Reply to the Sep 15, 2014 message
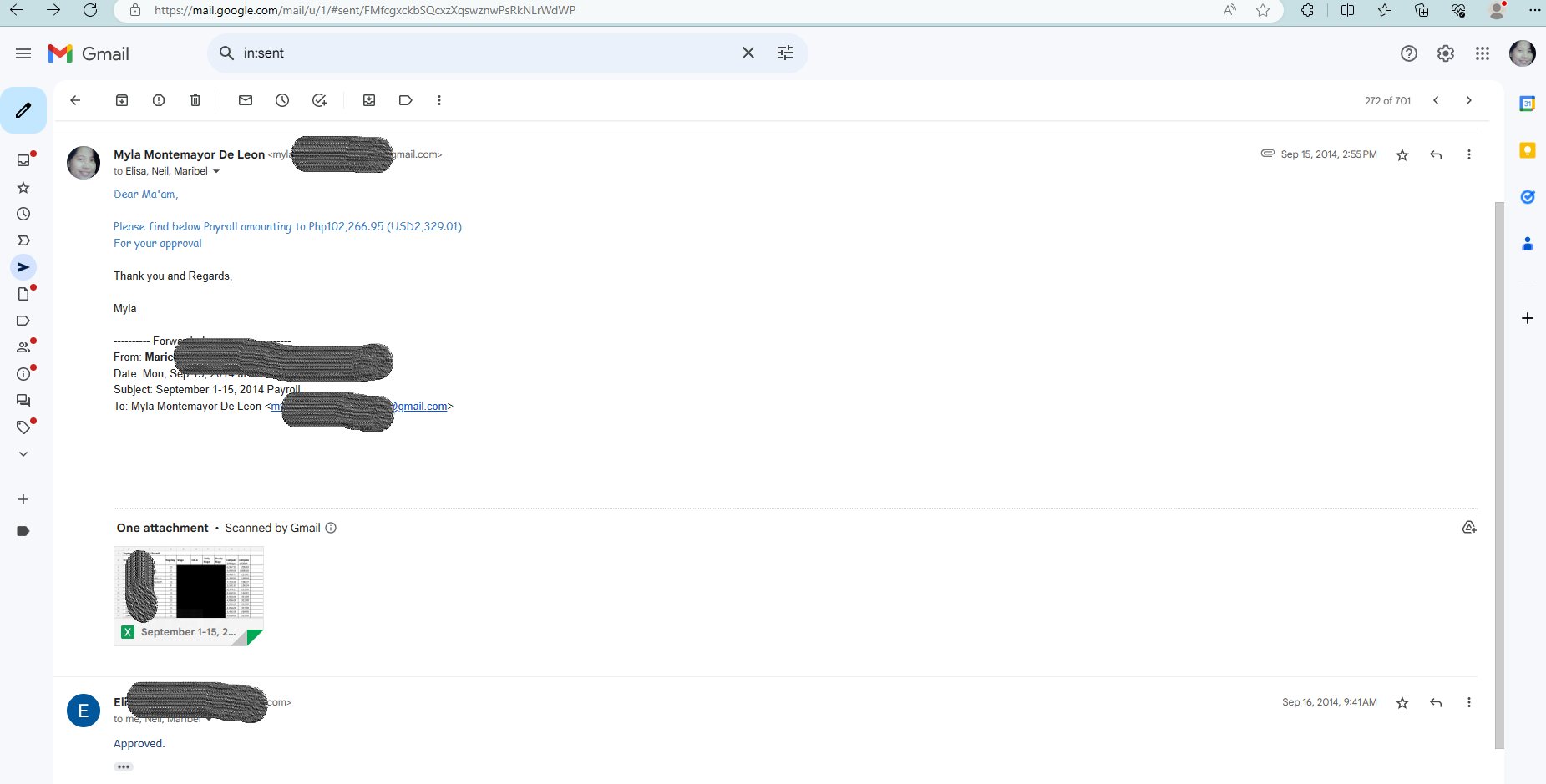The width and height of the screenshot is (1546, 784). click(x=1436, y=155)
